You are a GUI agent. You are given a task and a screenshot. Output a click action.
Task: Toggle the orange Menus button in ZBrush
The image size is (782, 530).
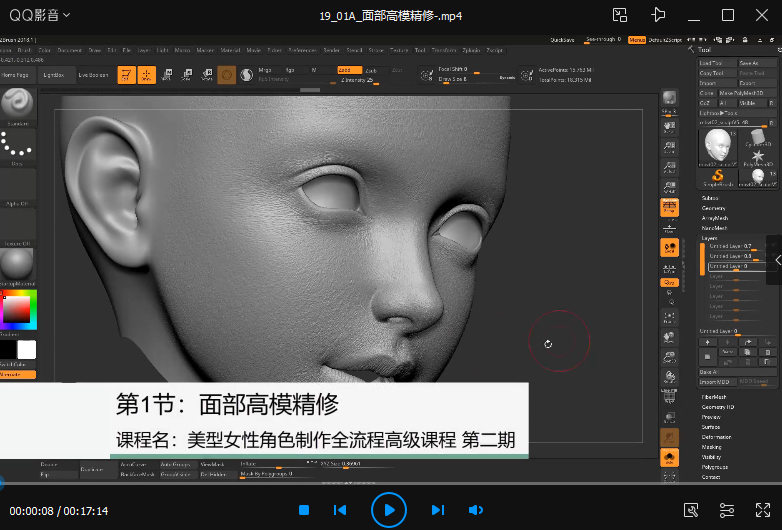[x=636, y=41]
